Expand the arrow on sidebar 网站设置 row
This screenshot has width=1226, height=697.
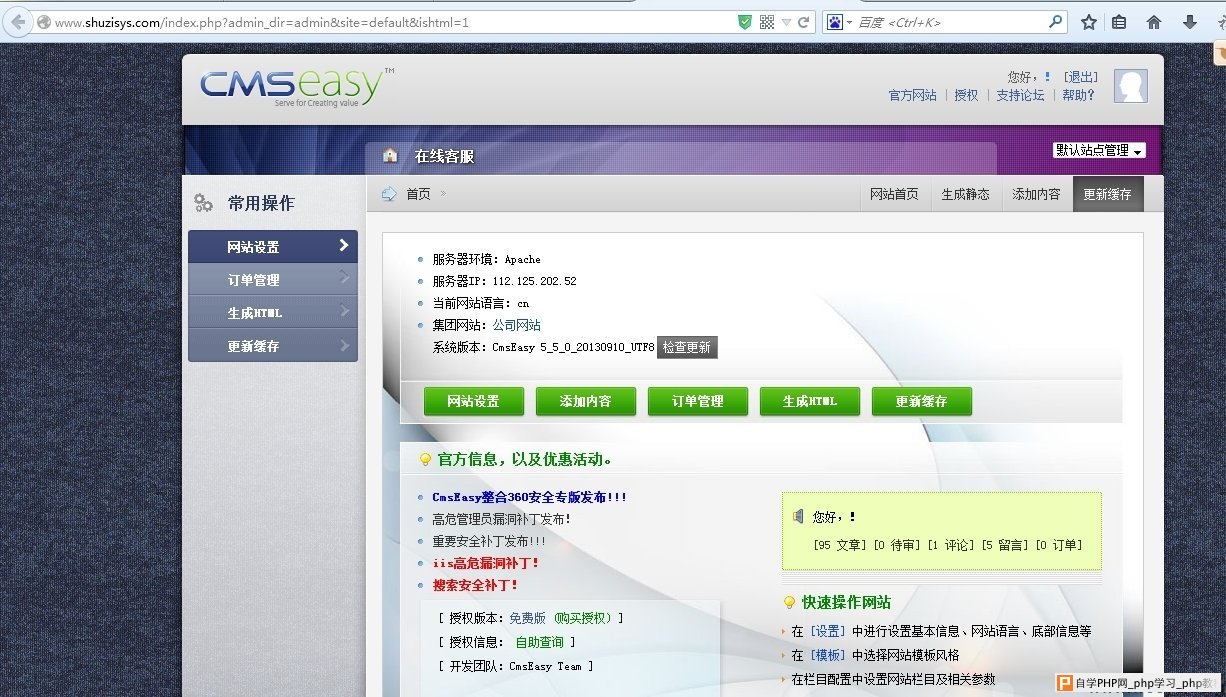pyautogui.click(x=344, y=245)
